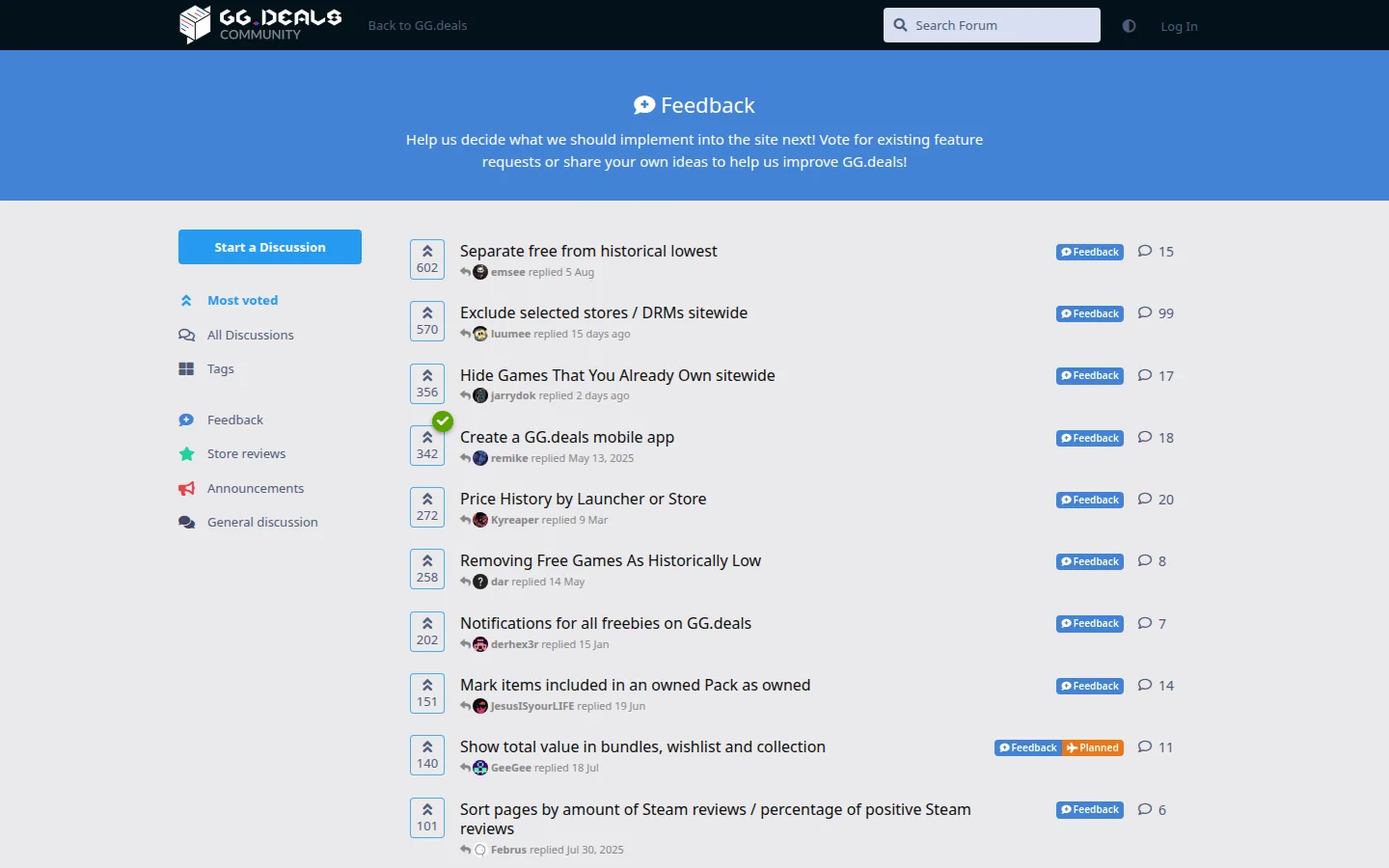
Task: Open 'Mark items included in an owned Pack as owned'
Action: coord(635,685)
